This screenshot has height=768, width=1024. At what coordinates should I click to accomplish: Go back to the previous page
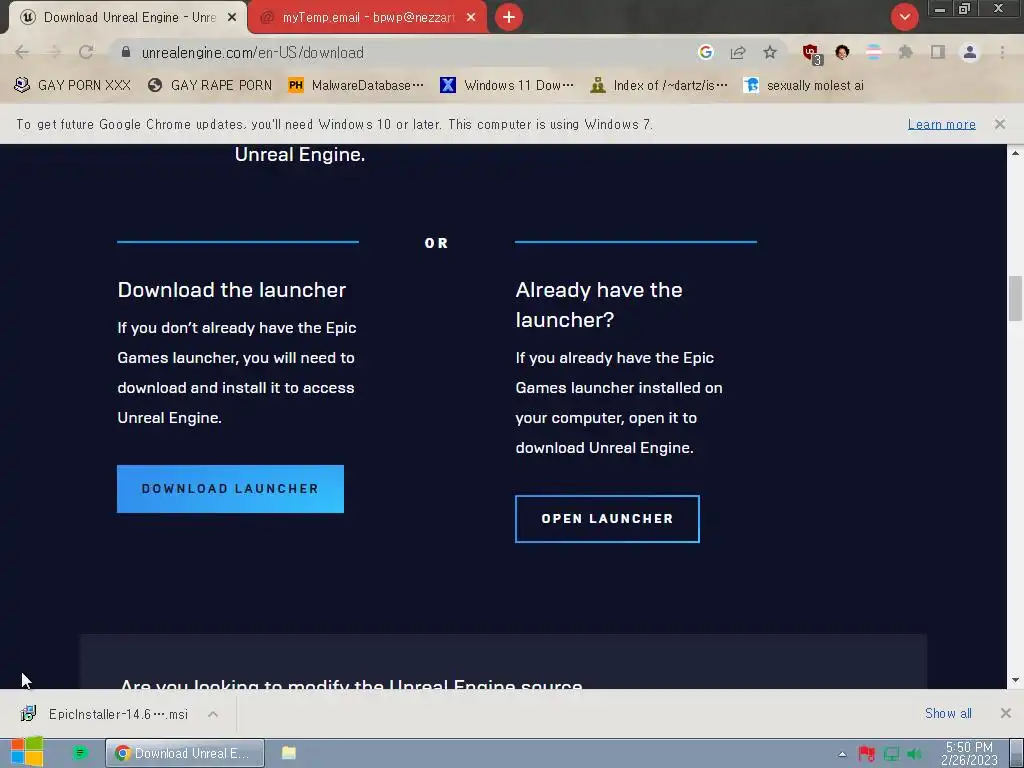22,52
